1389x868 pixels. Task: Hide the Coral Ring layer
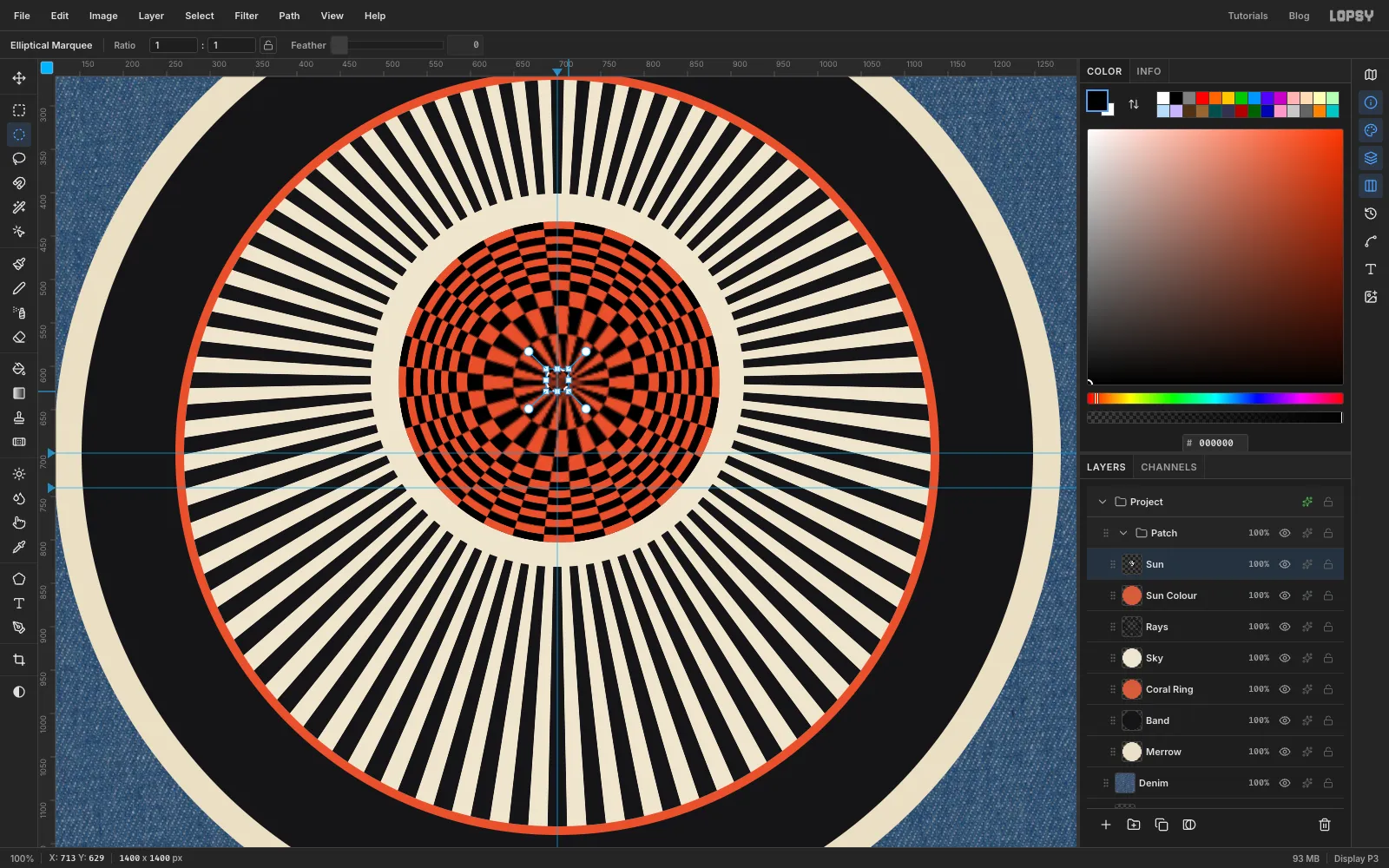(1285, 689)
